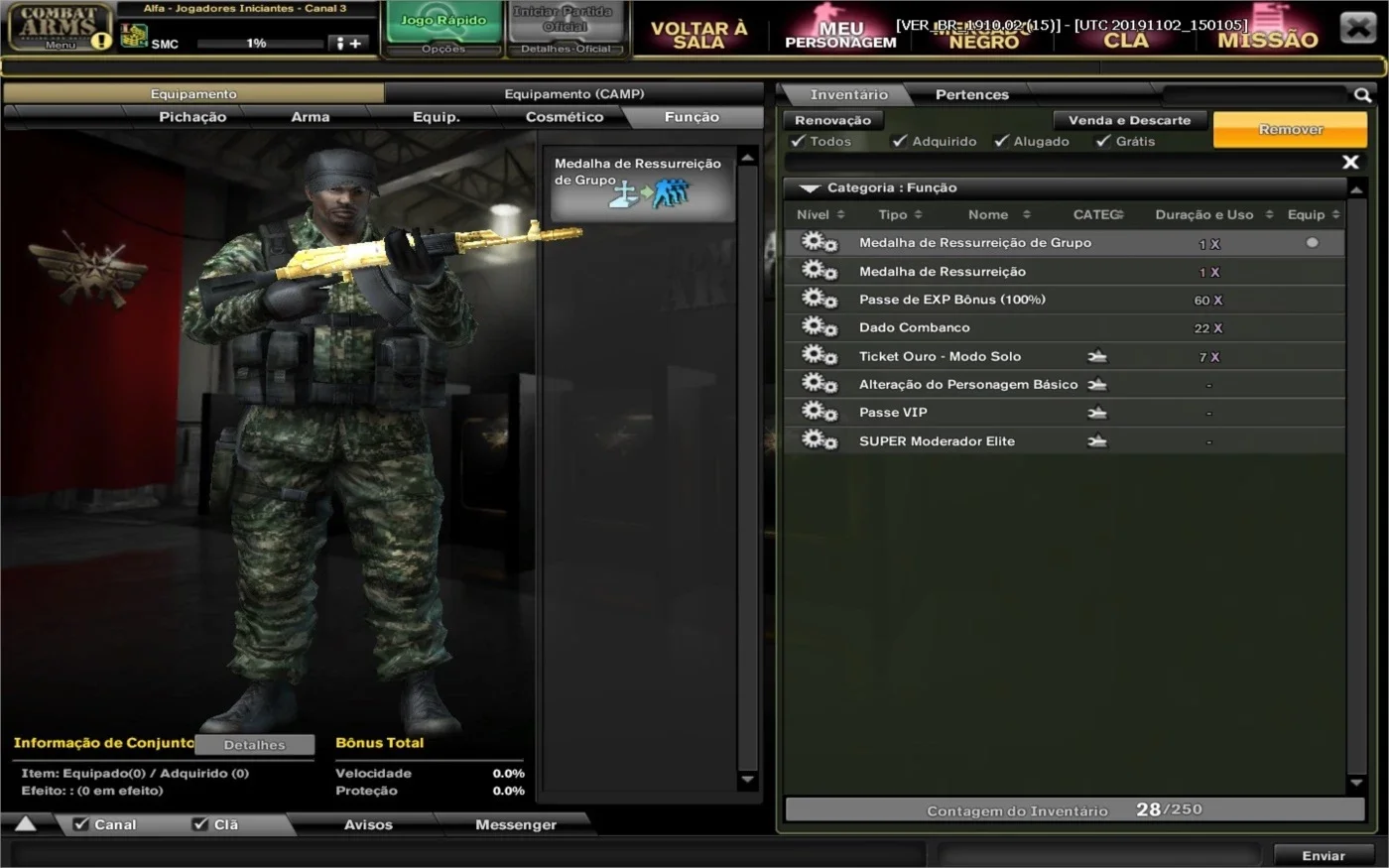This screenshot has height=868, width=1389.
Task: Click category icon on Ticket Ouro row
Action: click(1097, 356)
